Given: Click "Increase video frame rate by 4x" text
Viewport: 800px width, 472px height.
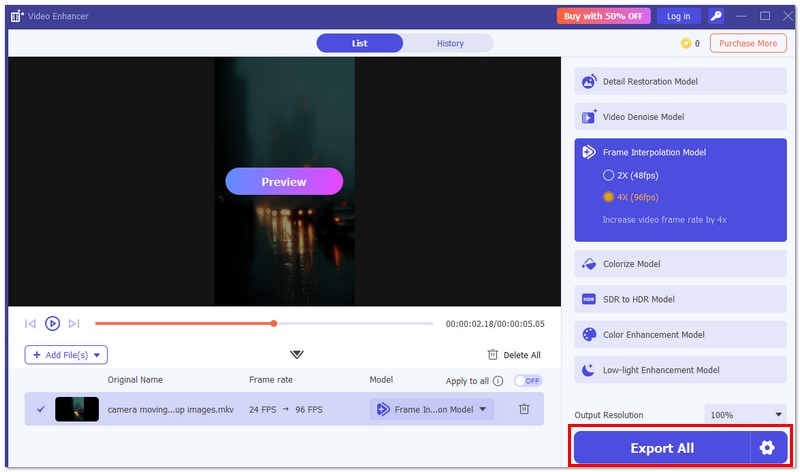Looking at the screenshot, I should 664,220.
